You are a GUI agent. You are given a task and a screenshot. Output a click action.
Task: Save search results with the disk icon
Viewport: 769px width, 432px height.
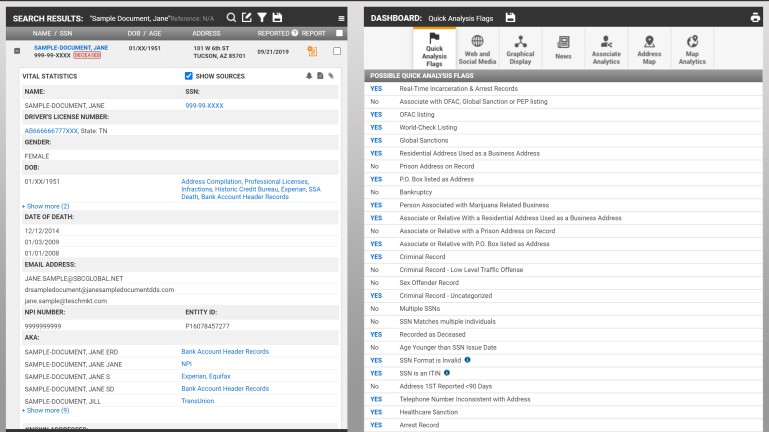click(x=277, y=18)
